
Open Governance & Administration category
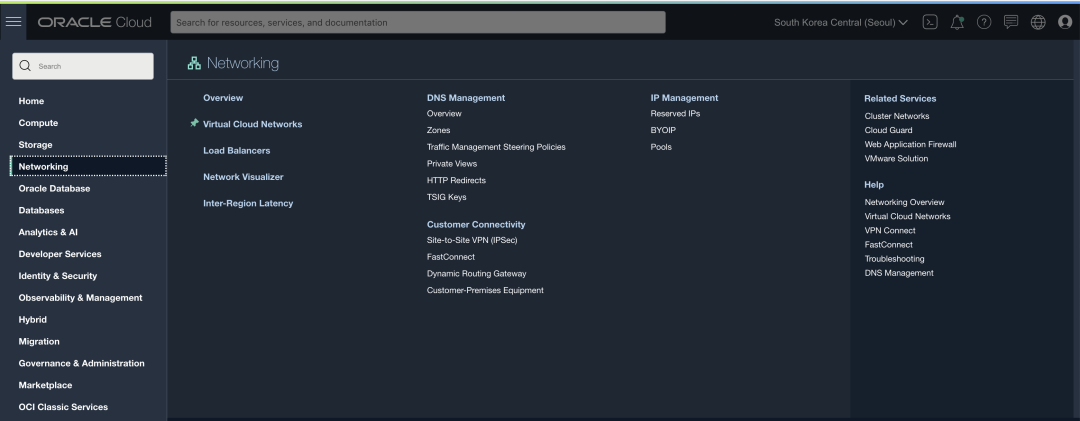[81, 363]
